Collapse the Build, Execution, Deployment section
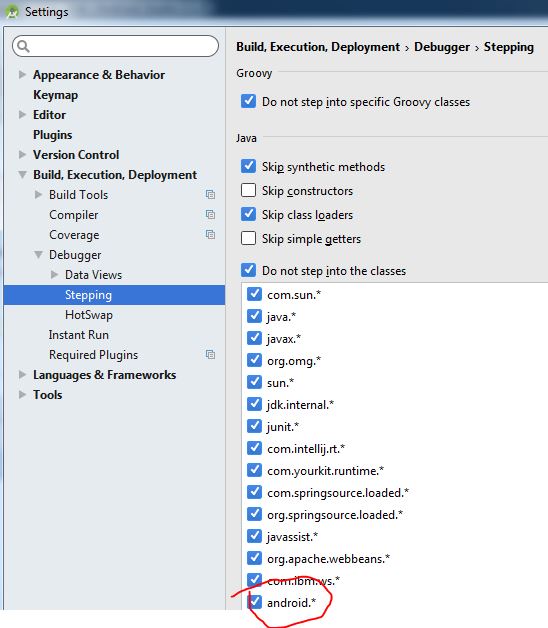The height and width of the screenshot is (628, 548). [22, 175]
